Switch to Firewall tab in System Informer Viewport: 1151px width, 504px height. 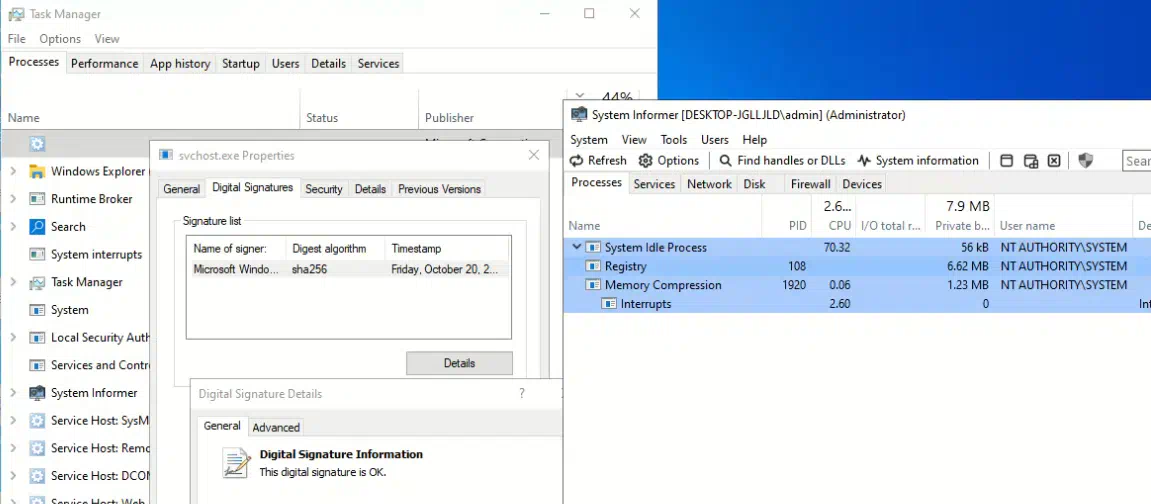(810, 184)
